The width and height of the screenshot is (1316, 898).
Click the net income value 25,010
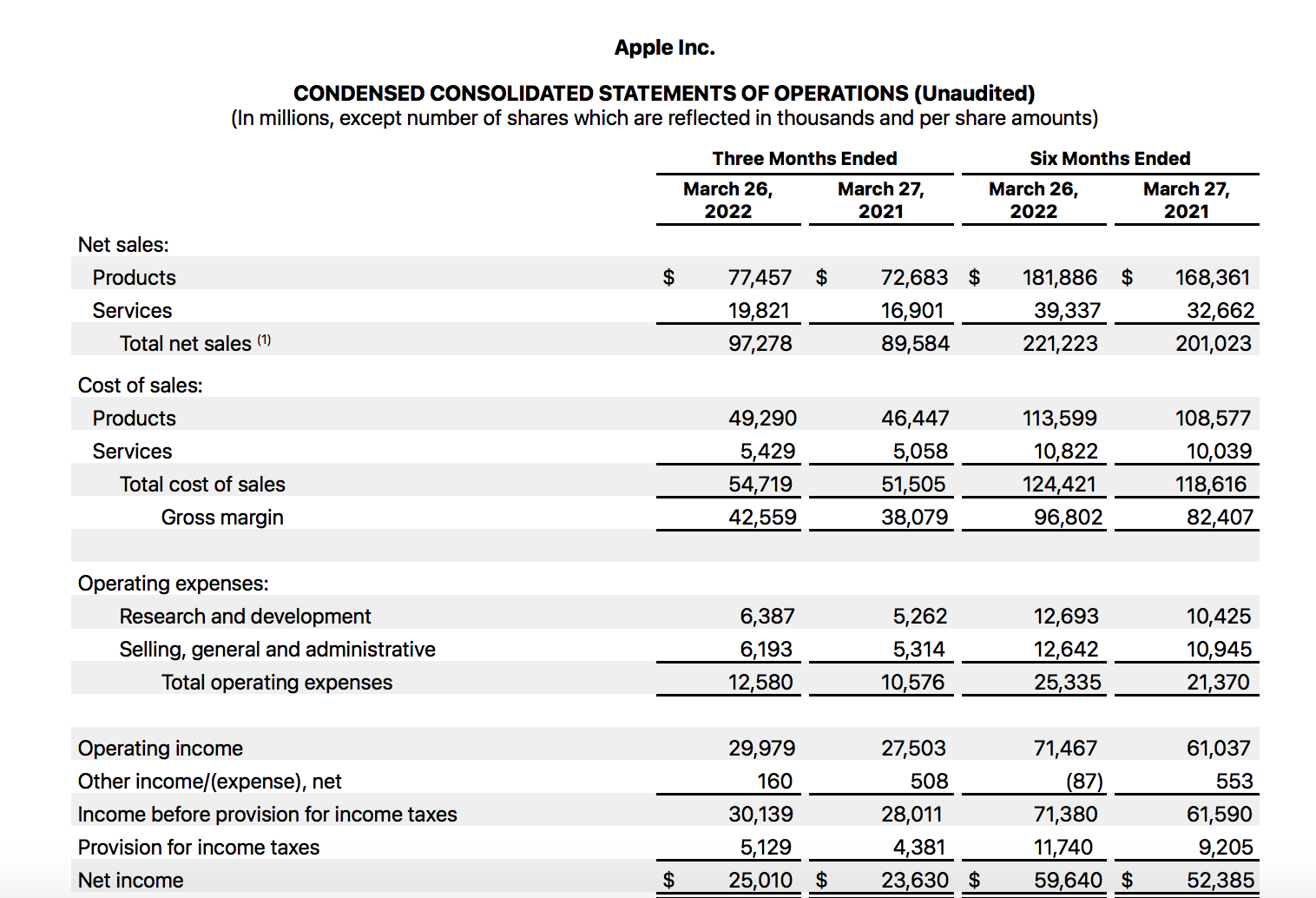point(760,881)
